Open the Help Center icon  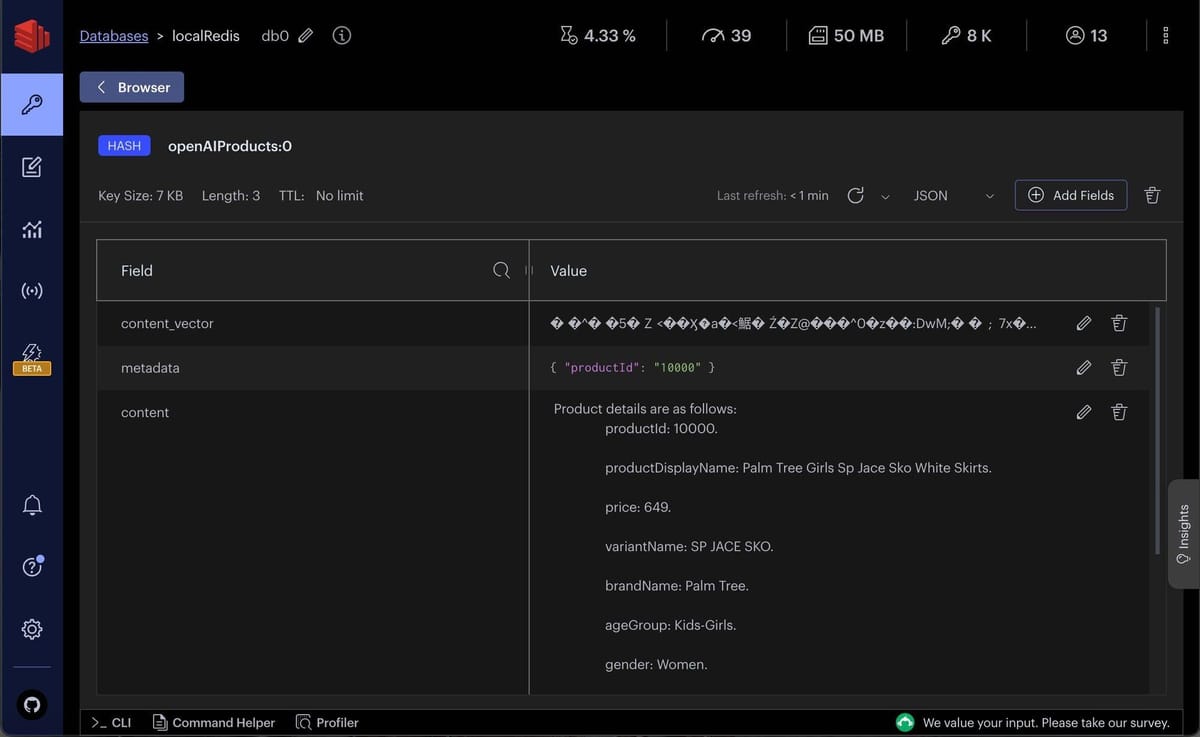pyautogui.click(x=31, y=566)
